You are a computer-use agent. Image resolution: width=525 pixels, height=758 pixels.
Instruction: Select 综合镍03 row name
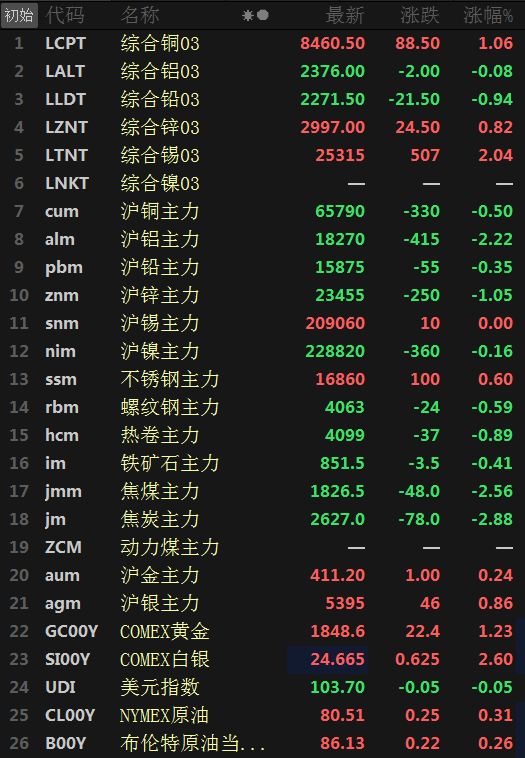(160, 184)
